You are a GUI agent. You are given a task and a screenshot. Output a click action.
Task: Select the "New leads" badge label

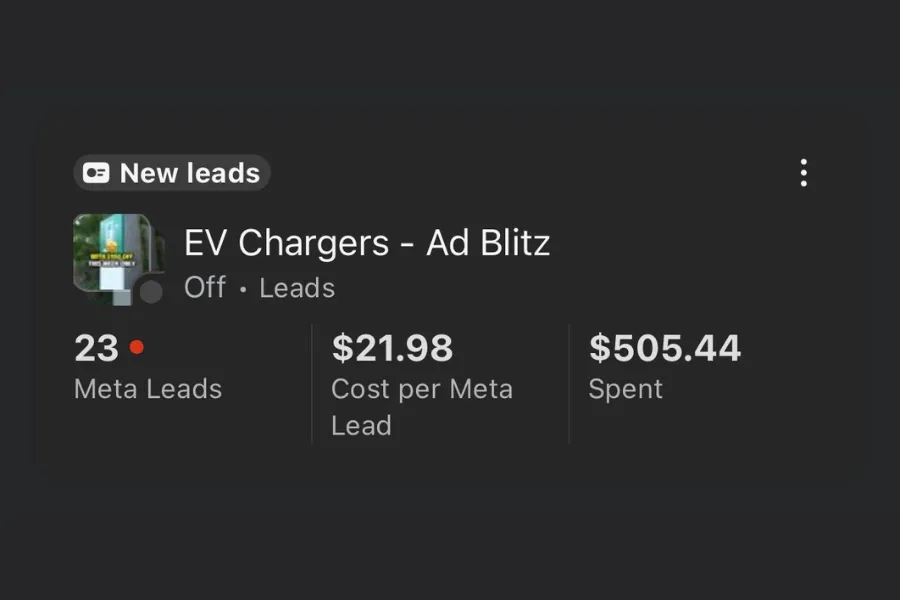[x=189, y=173]
